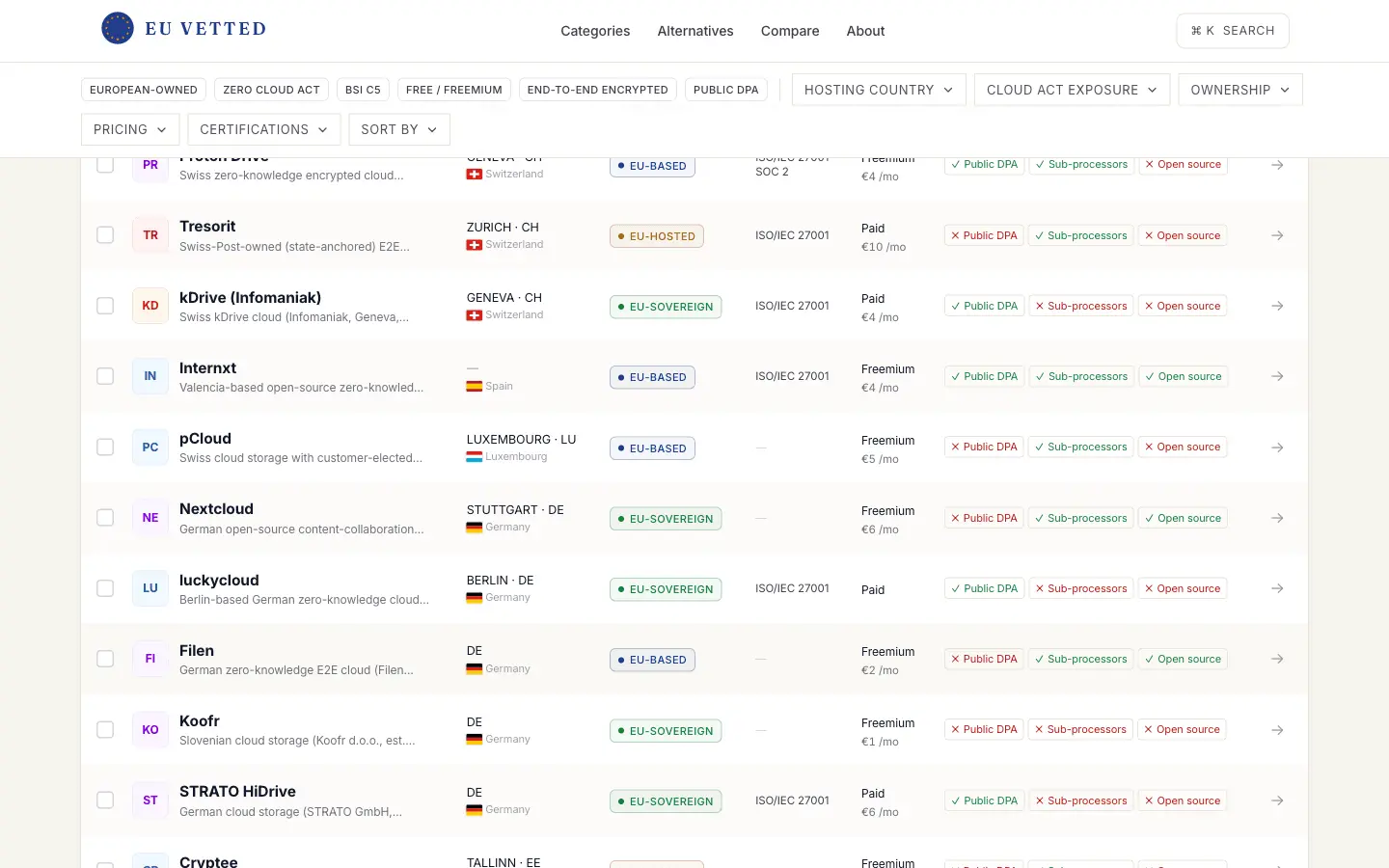Open the kDrive (Infomaniak) product name
Screen dimensions: 1389x868
pyautogui.click(x=251, y=298)
